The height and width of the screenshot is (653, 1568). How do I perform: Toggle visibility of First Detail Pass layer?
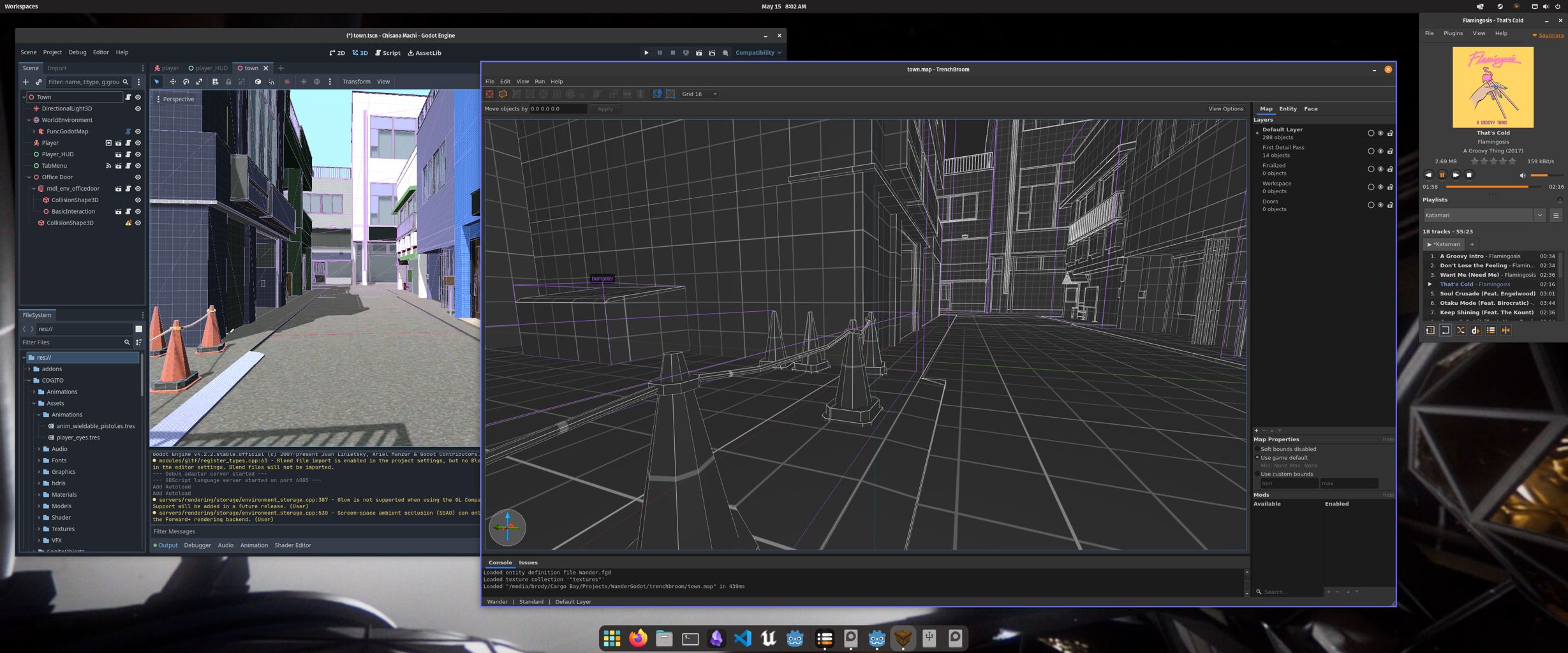1380,151
